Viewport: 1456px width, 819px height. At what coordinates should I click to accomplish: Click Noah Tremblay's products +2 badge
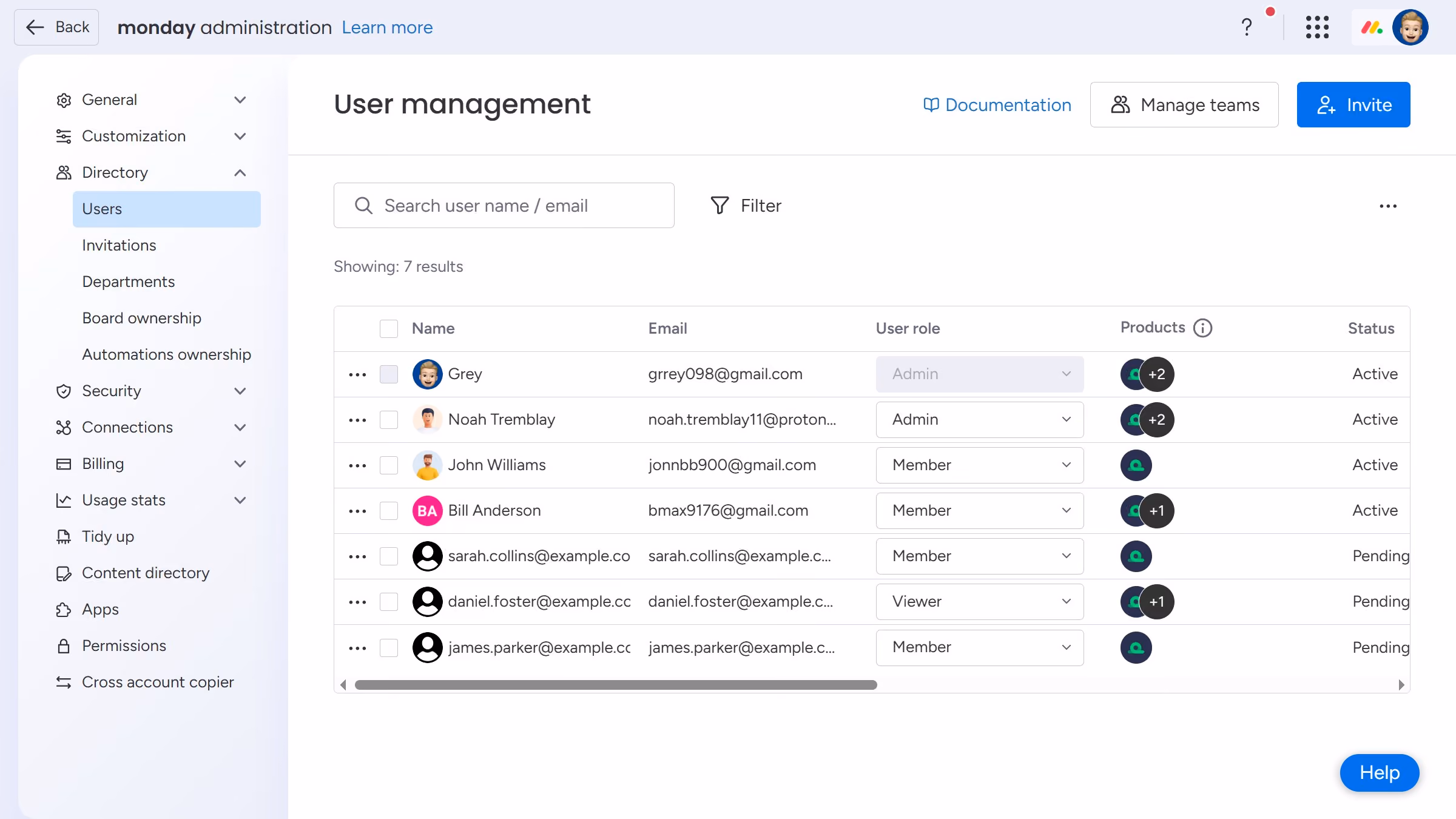click(x=1157, y=420)
